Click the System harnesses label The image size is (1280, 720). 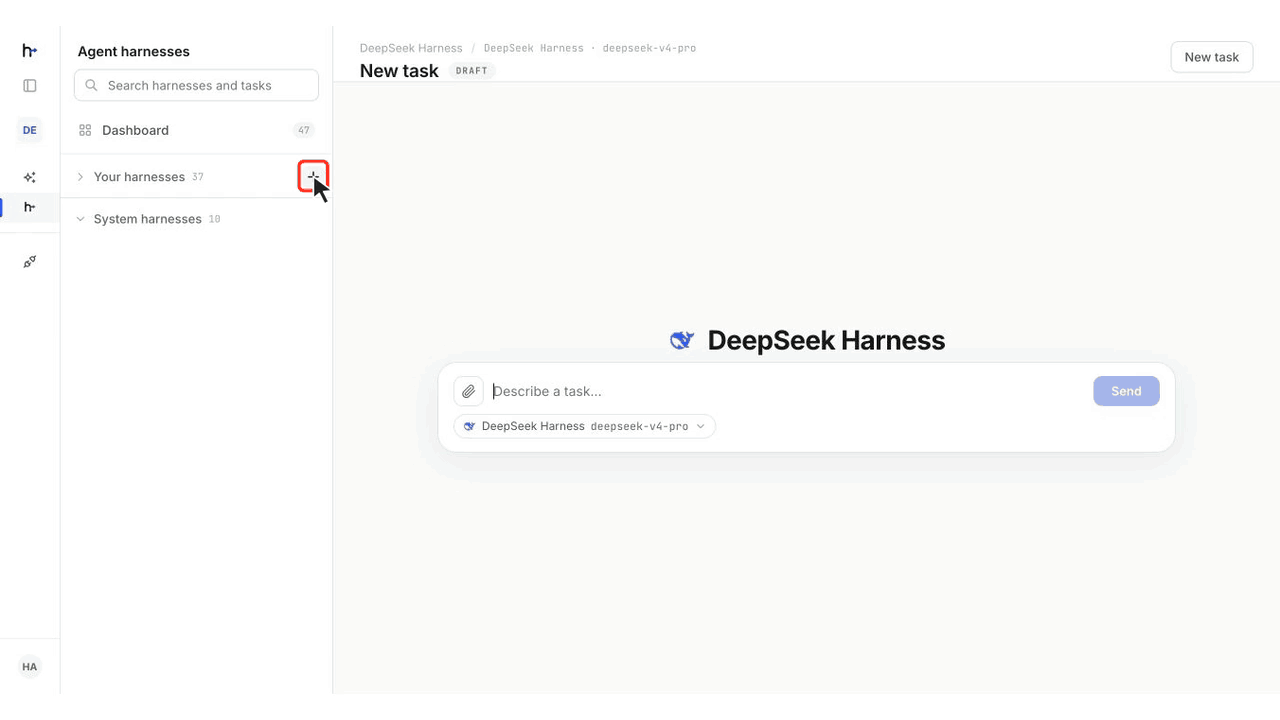[x=148, y=219]
